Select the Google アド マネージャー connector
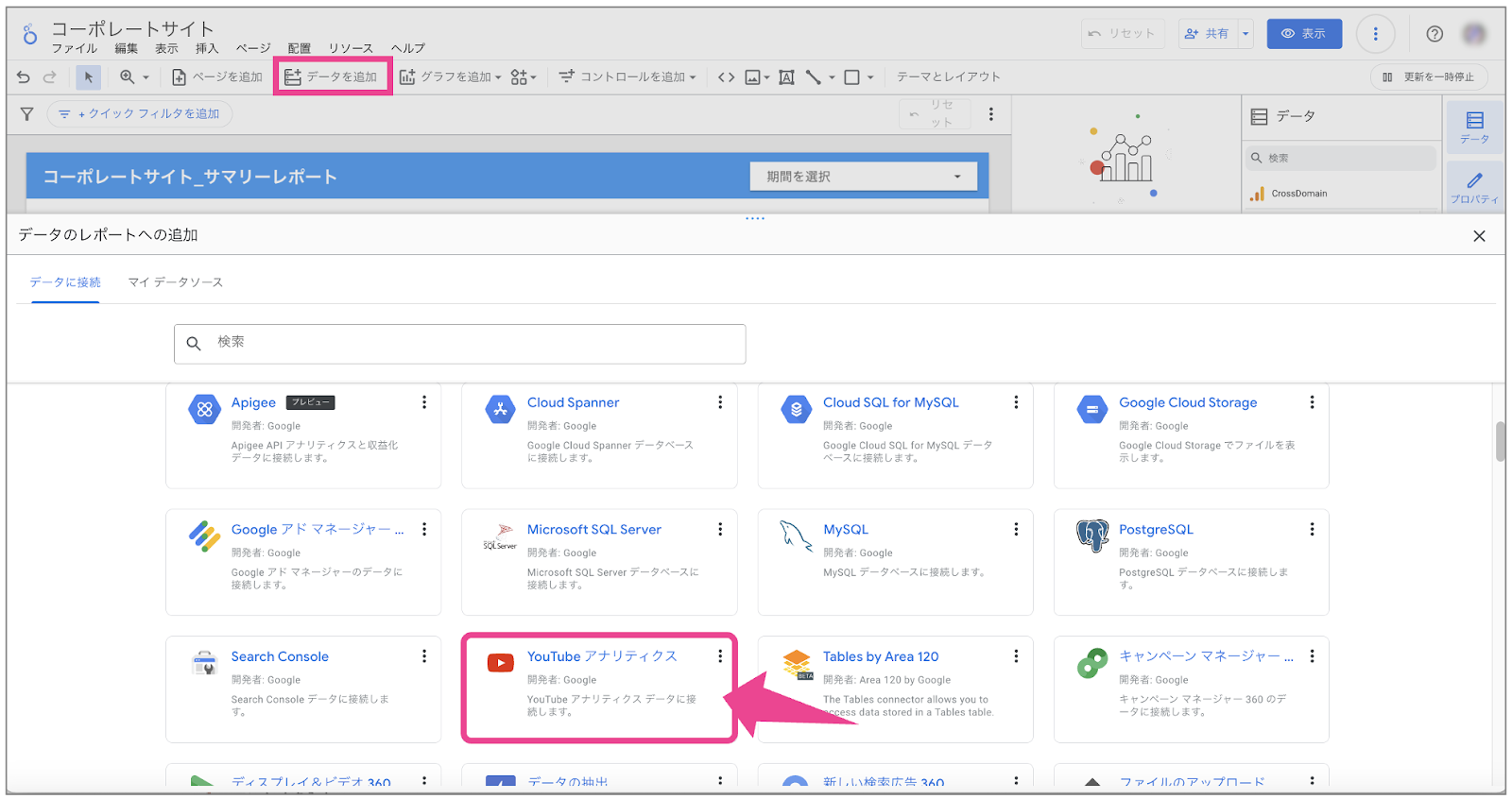The image size is (1512, 799). click(303, 562)
